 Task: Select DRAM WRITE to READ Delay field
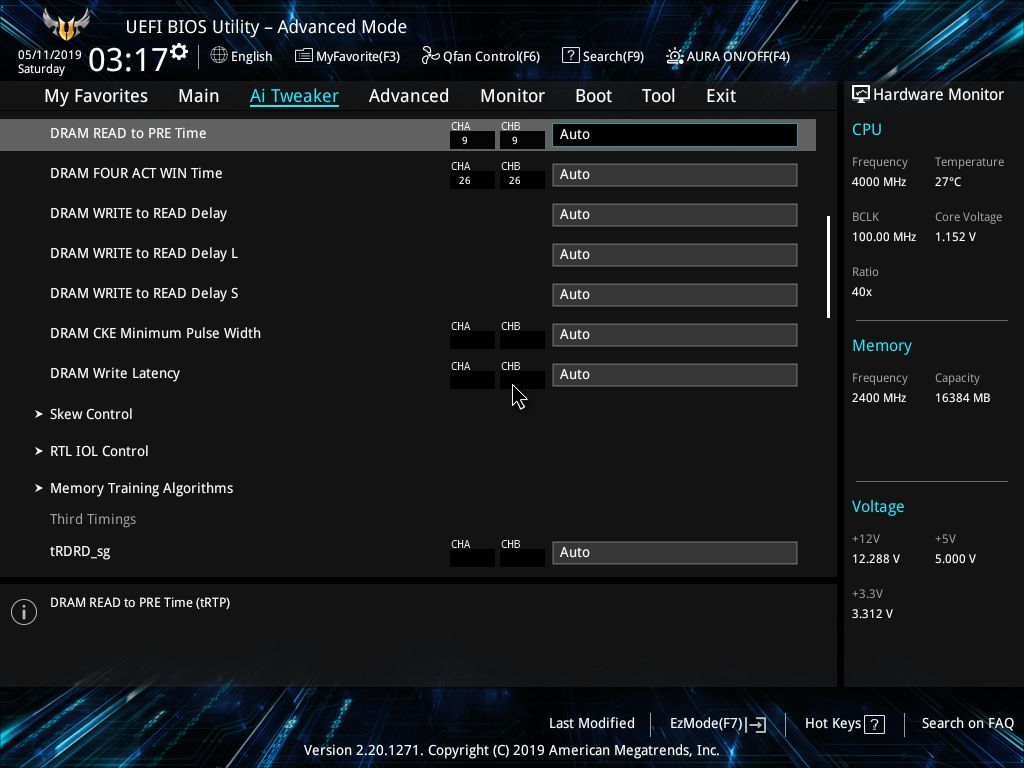pyautogui.click(x=675, y=215)
